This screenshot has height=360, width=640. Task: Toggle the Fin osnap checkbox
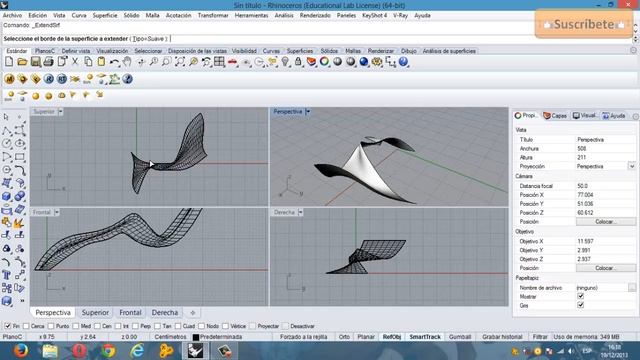[x=8, y=326]
